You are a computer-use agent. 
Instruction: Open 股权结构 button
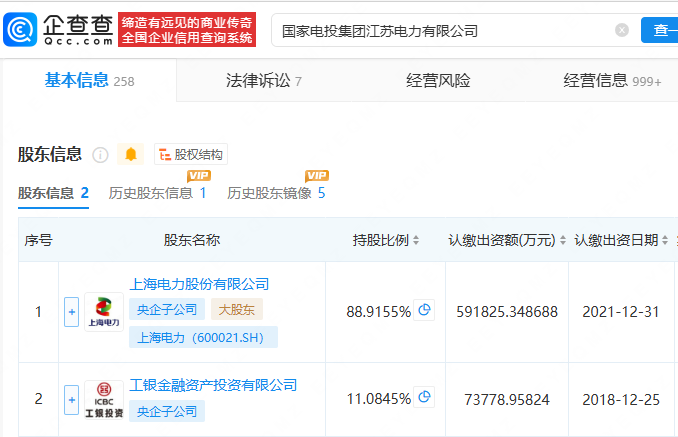[x=191, y=154]
